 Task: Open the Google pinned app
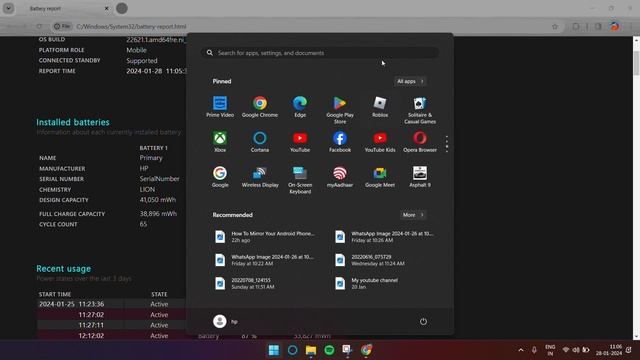pos(220,177)
